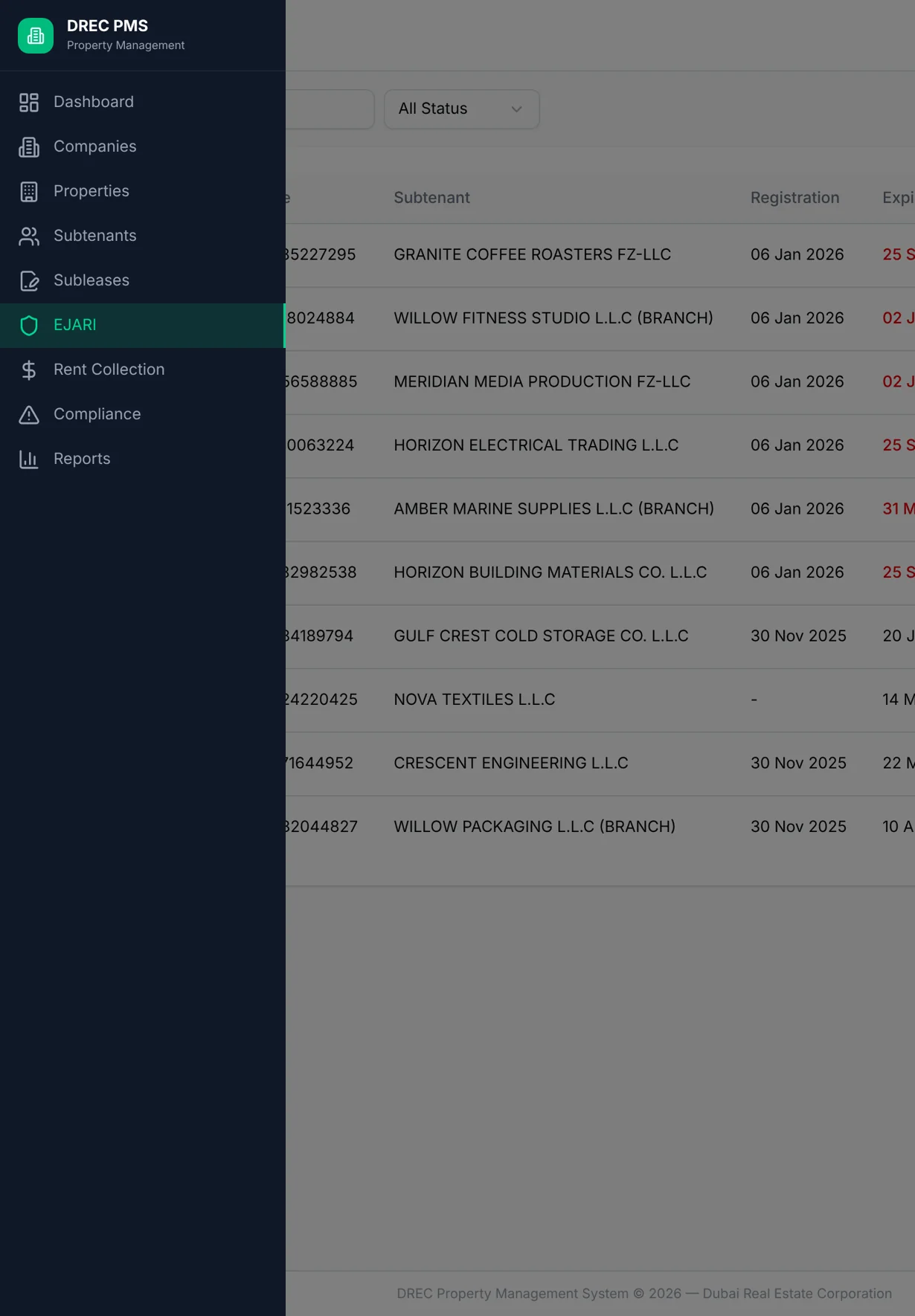Image resolution: width=915 pixels, height=1316 pixels.
Task: Open Reports from sidebar
Action: [142, 459]
